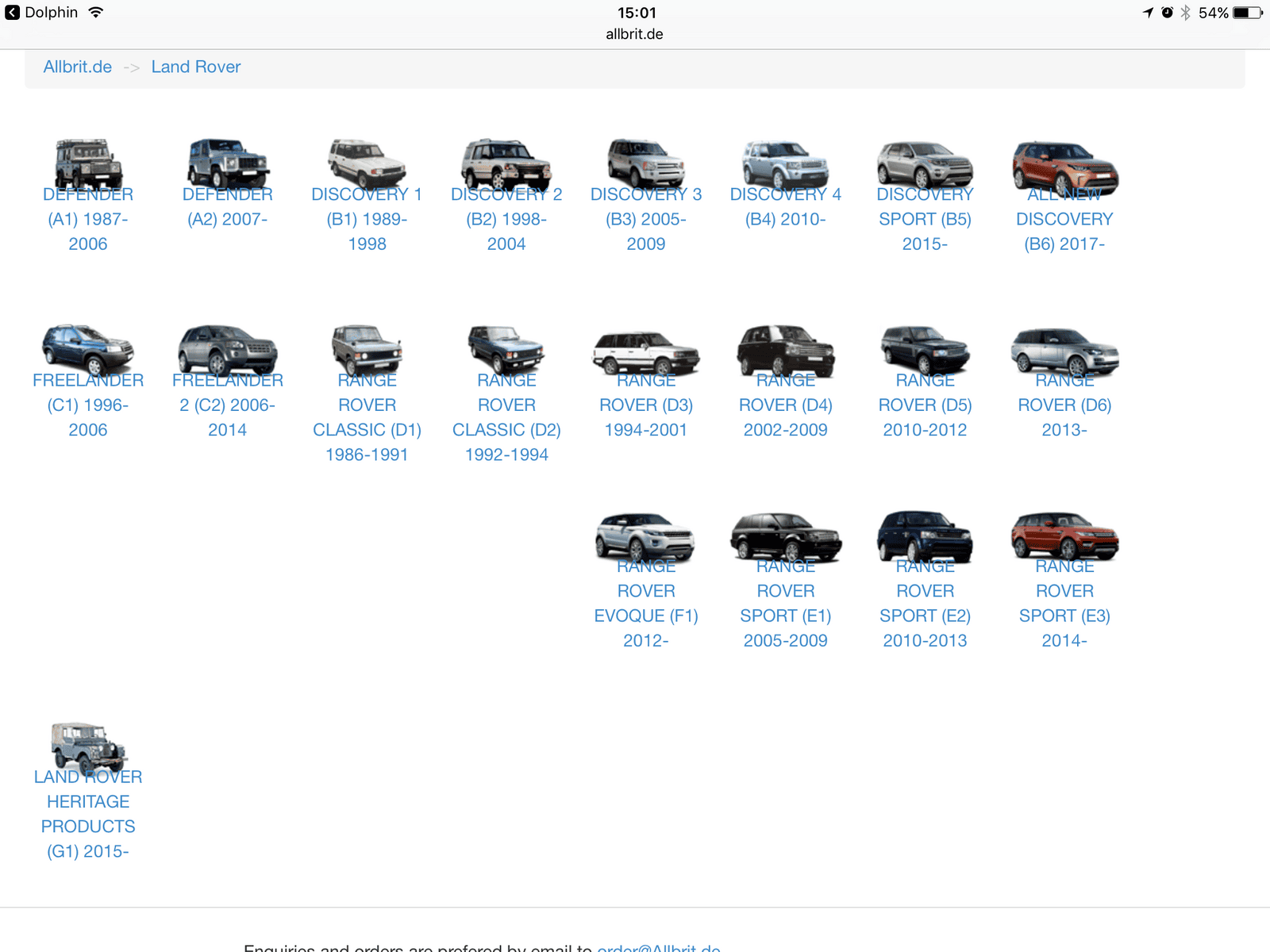This screenshot has width=1270, height=952.
Task: Tap the Defender (A1) 1987-2006 car image
Action: point(88,164)
